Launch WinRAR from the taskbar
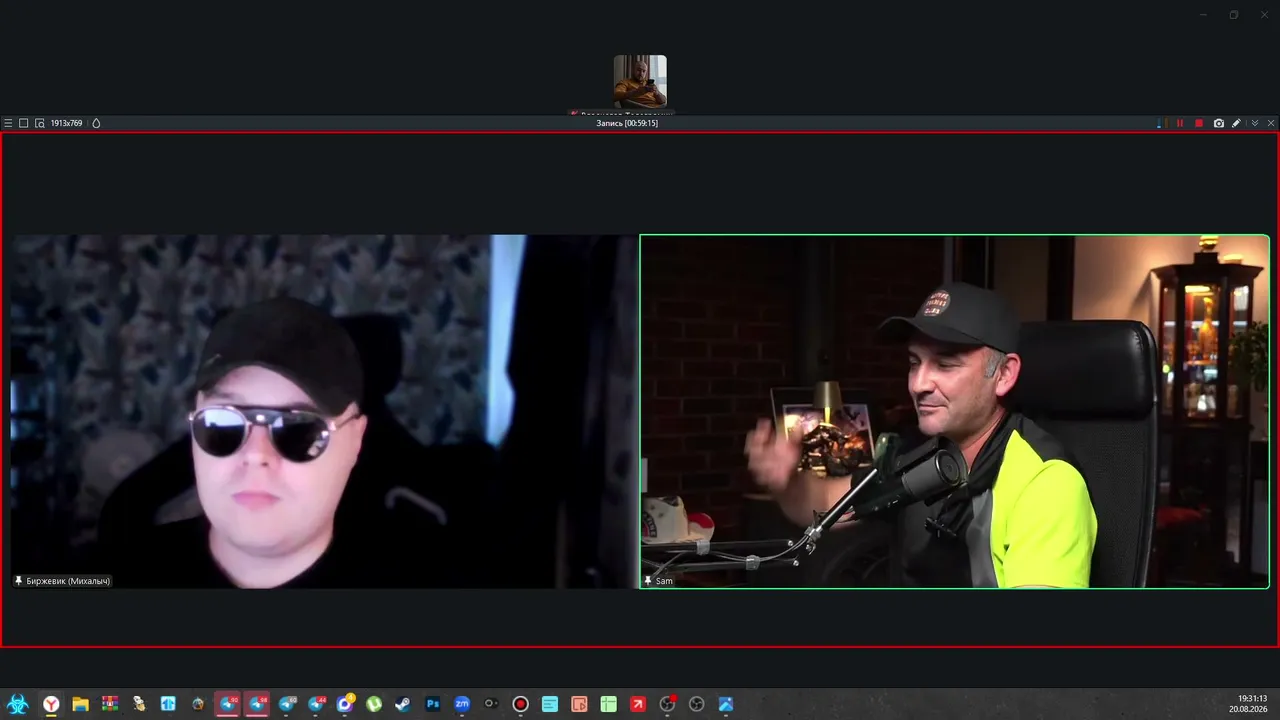The height and width of the screenshot is (720, 1280). (x=109, y=704)
